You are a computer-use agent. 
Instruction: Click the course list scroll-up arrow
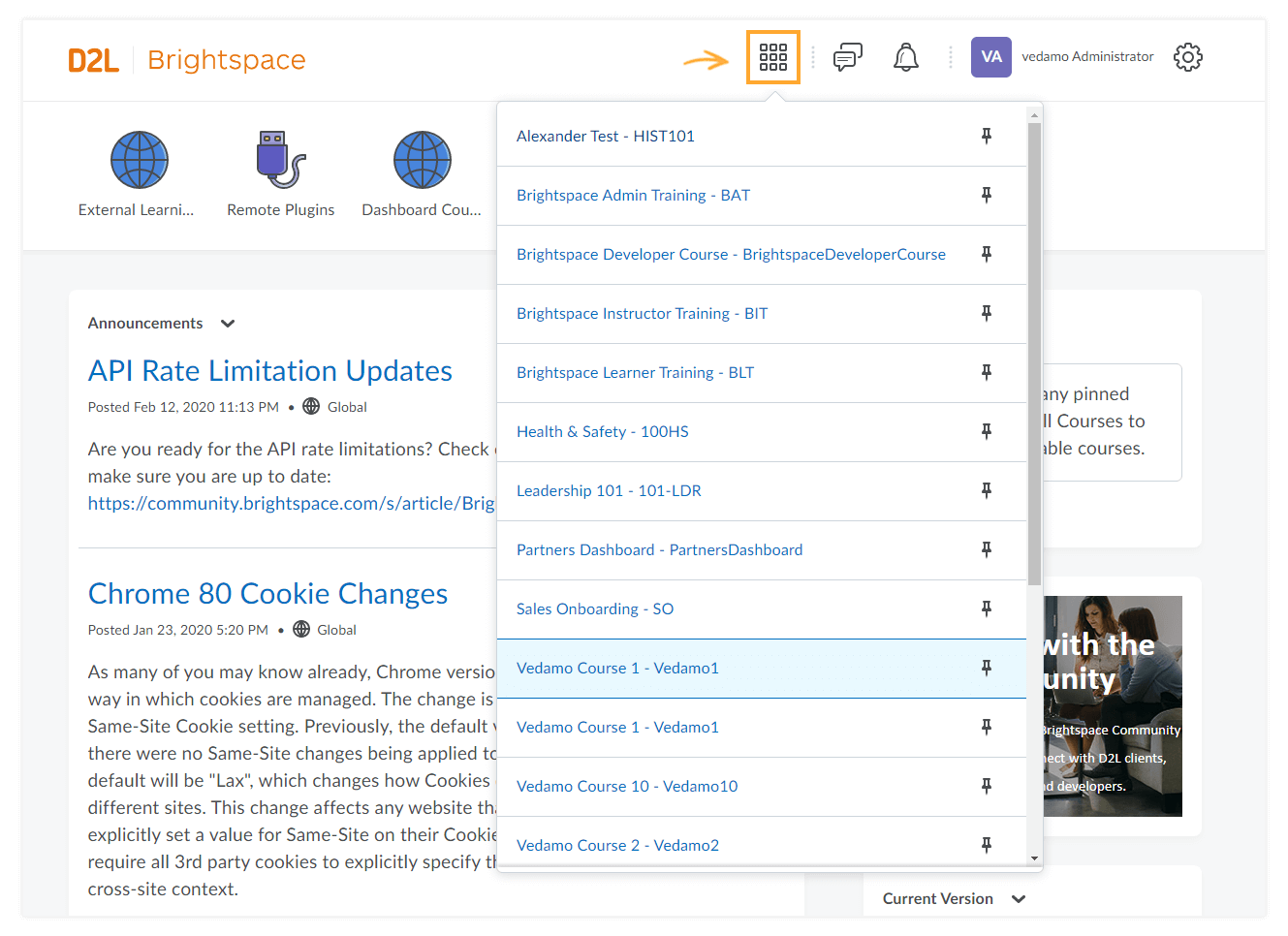(x=1034, y=114)
